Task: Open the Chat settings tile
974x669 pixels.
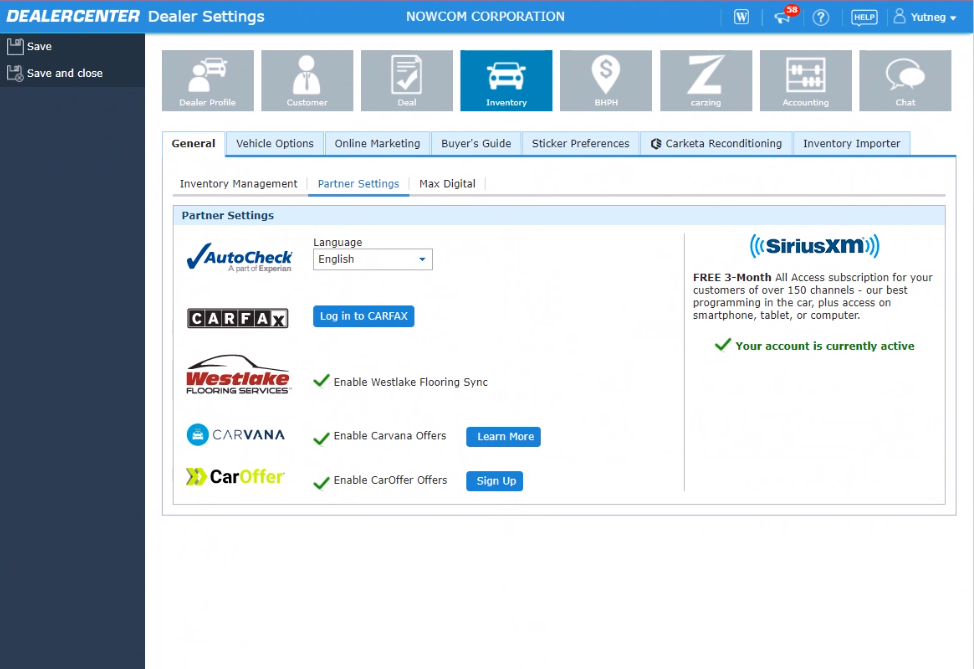Action: pyautogui.click(x=905, y=81)
